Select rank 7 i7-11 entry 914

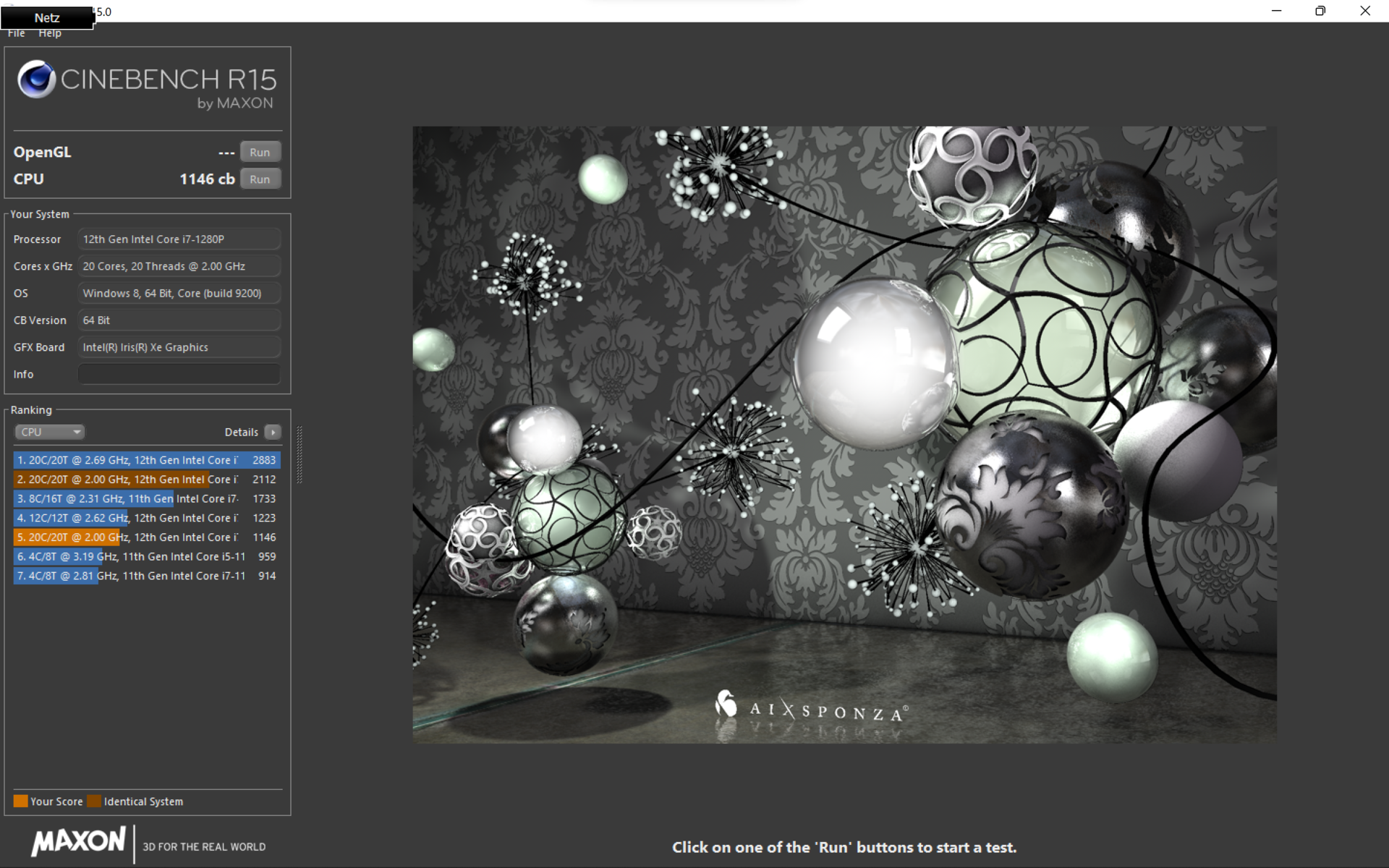pyautogui.click(x=146, y=576)
